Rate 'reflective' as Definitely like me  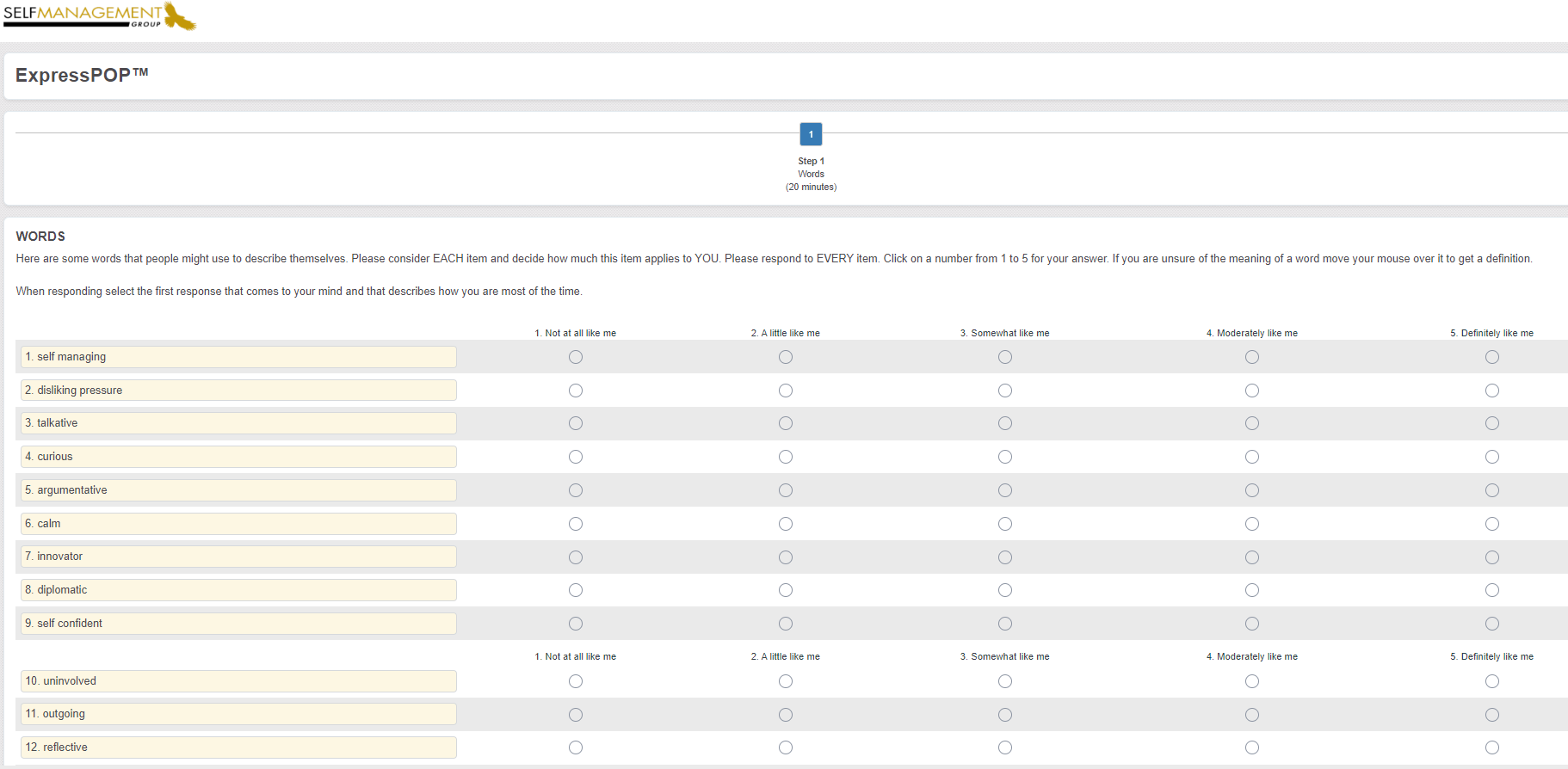[1492, 747]
